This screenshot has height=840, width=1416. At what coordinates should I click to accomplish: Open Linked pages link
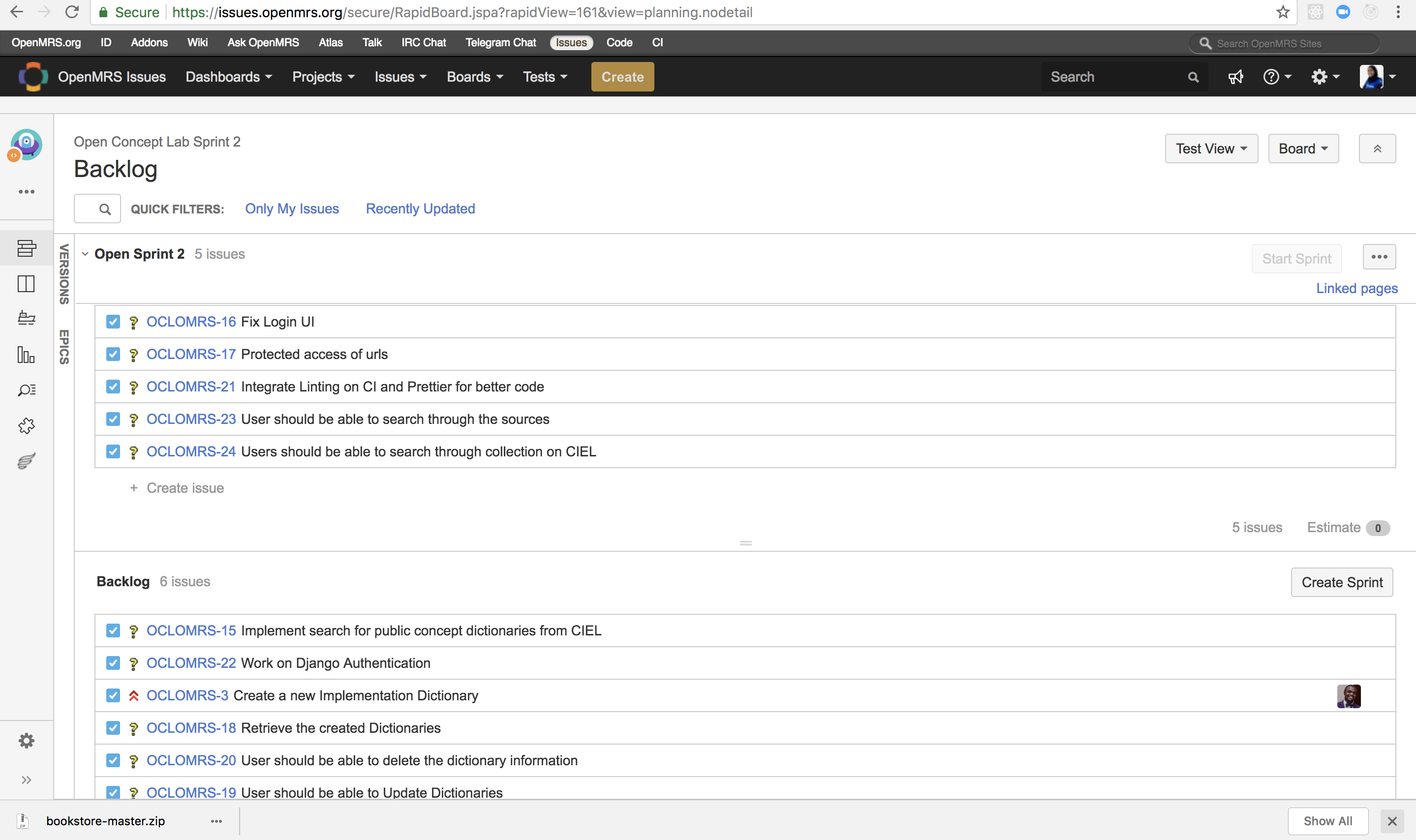point(1356,289)
